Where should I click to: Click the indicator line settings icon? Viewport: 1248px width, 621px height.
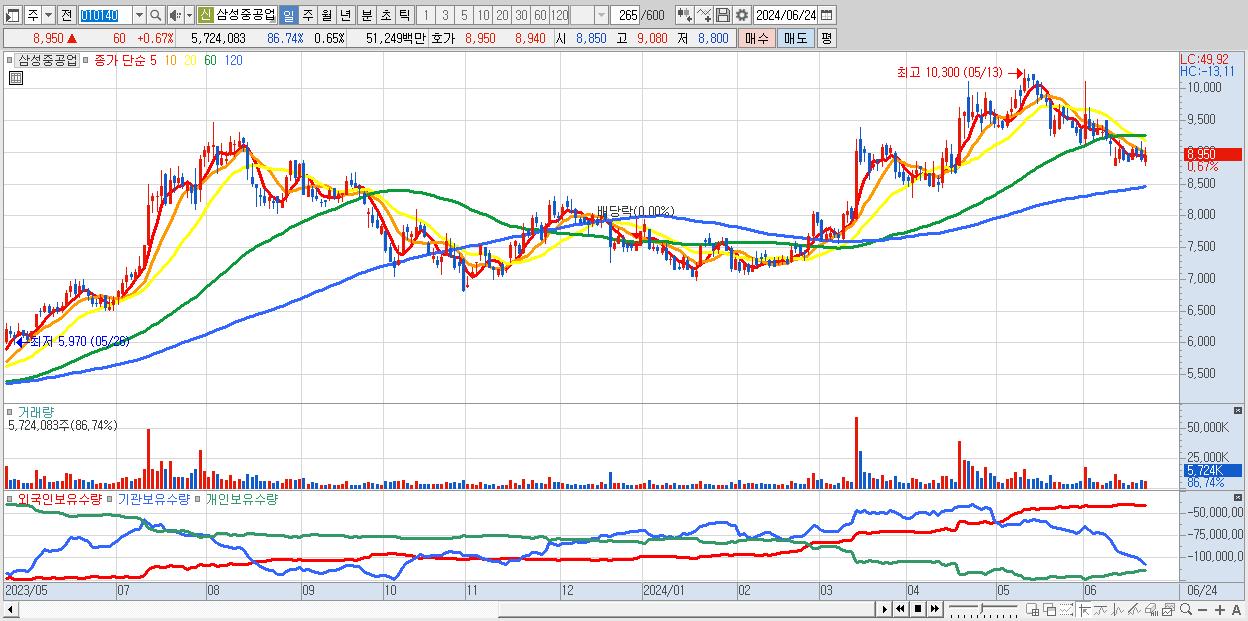click(x=704, y=15)
